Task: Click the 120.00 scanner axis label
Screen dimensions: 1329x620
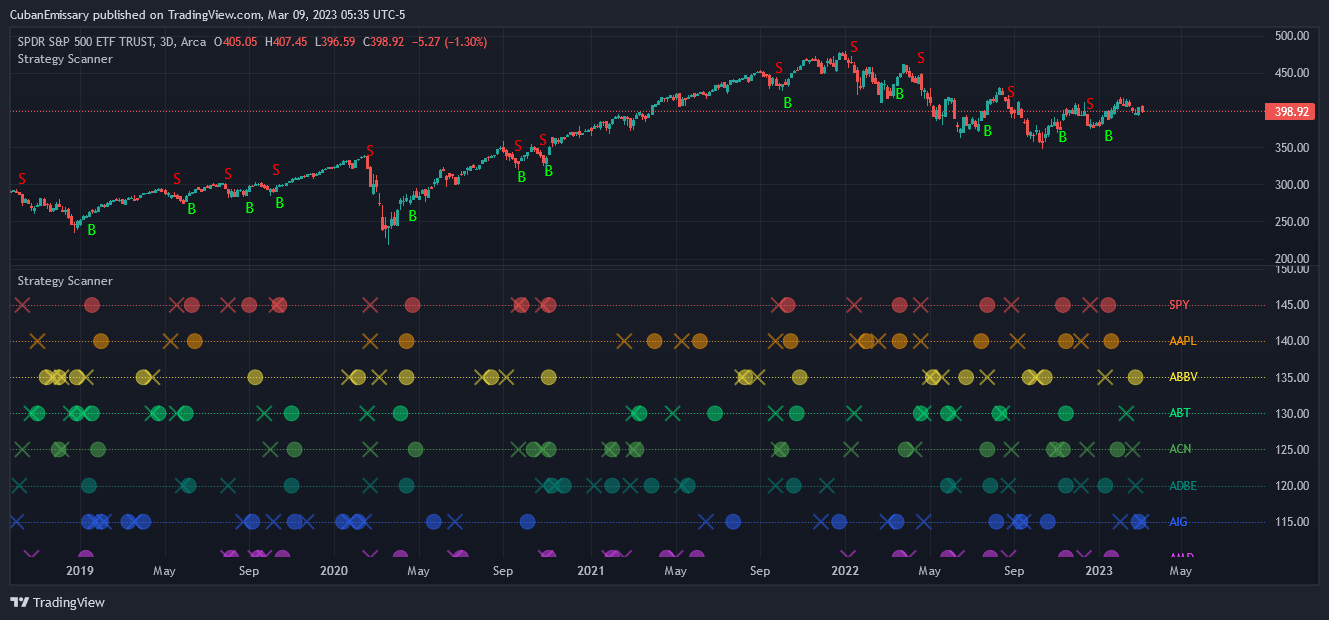Action: (x=1292, y=486)
